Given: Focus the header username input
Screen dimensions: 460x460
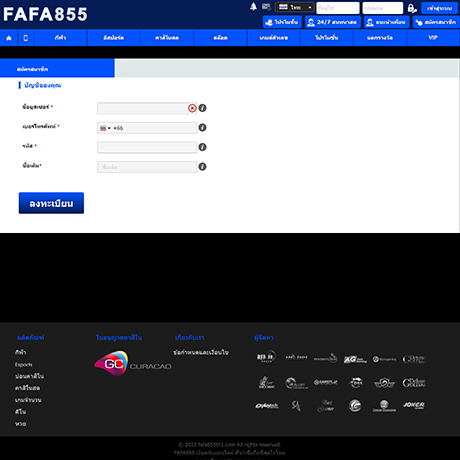Looking at the screenshot, I should pyautogui.click(x=338, y=8).
